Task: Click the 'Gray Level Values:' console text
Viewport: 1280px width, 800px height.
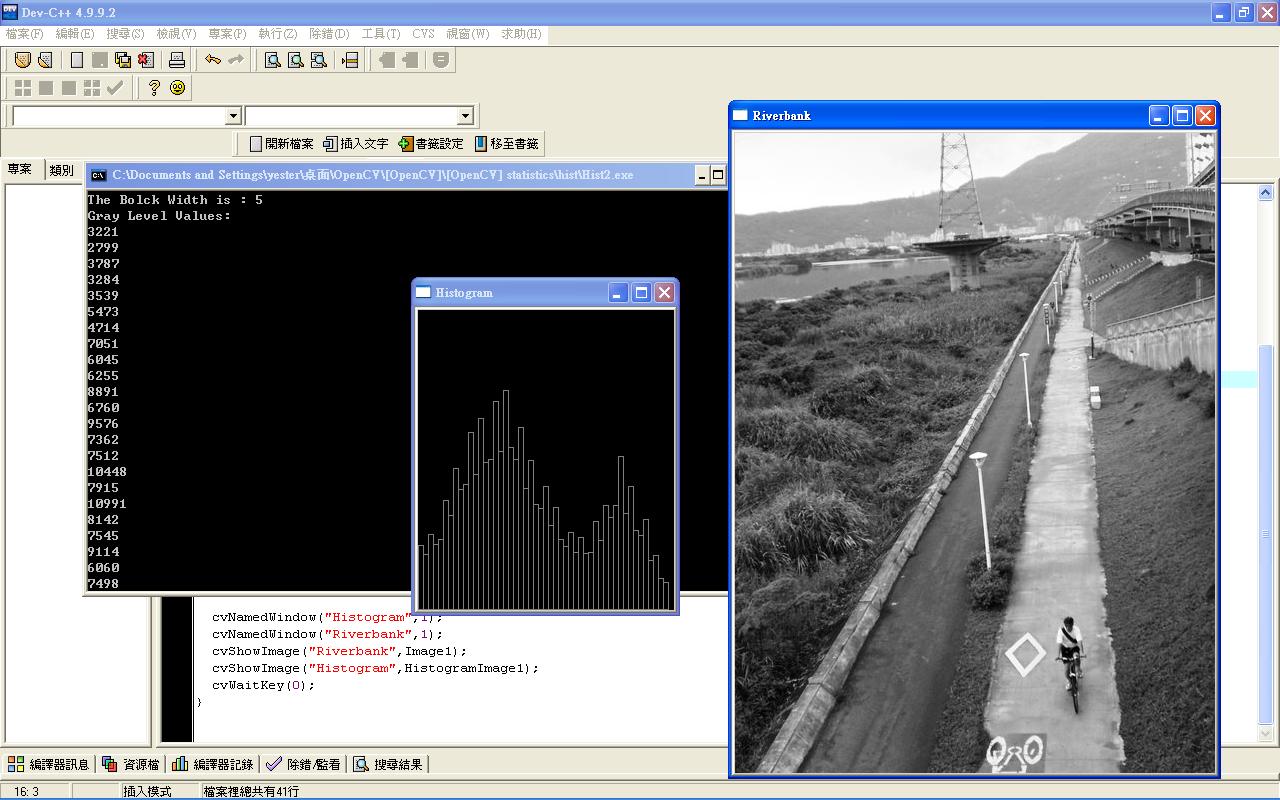Action: [x=159, y=215]
